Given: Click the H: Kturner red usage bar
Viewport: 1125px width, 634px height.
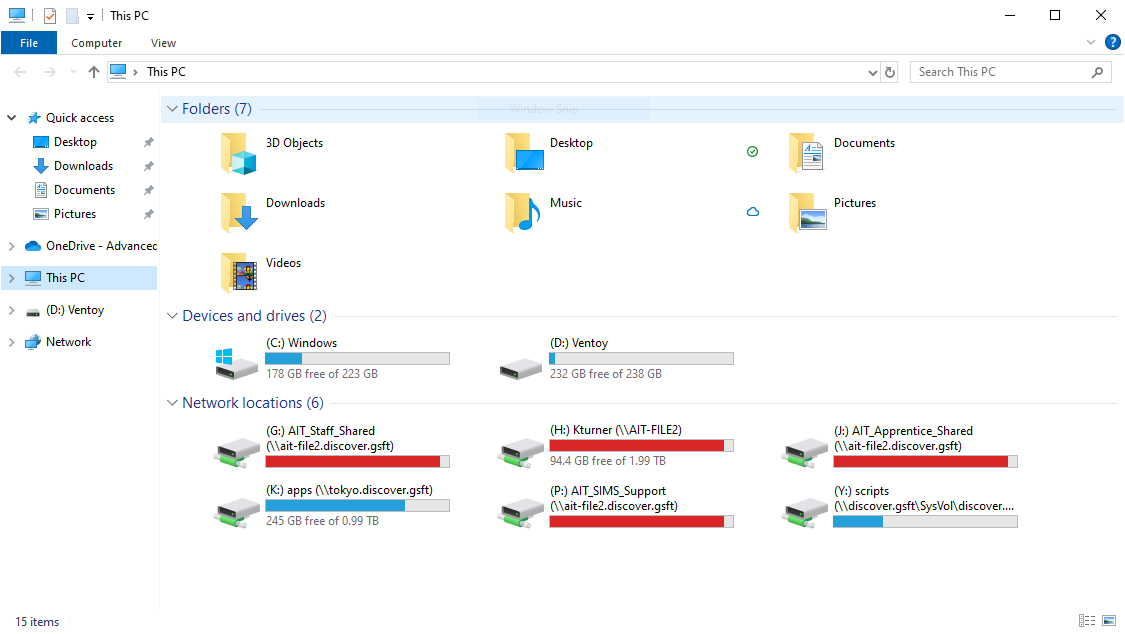Looking at the screenshot, I should coord(641,445).
